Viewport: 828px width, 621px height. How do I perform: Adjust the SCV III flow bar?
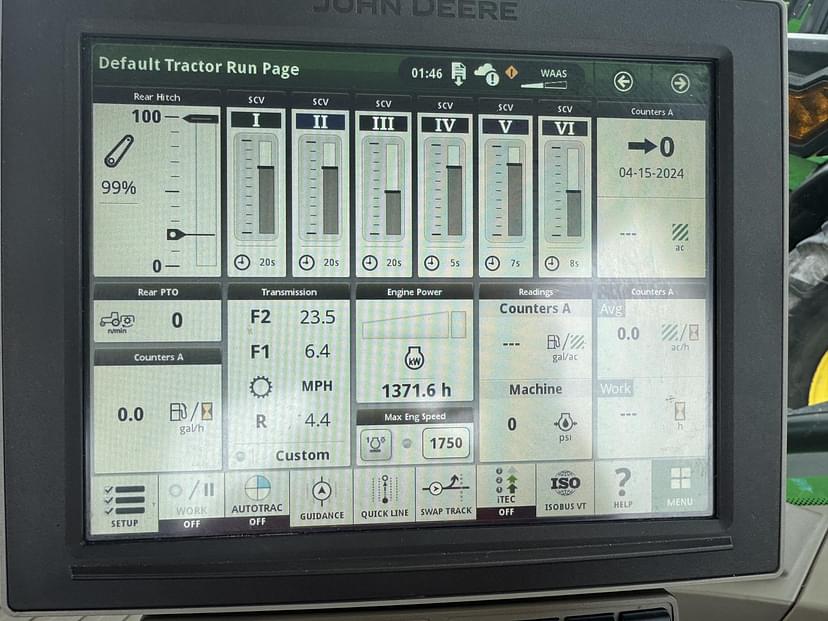pyautogui.click(x=393, y=189)
